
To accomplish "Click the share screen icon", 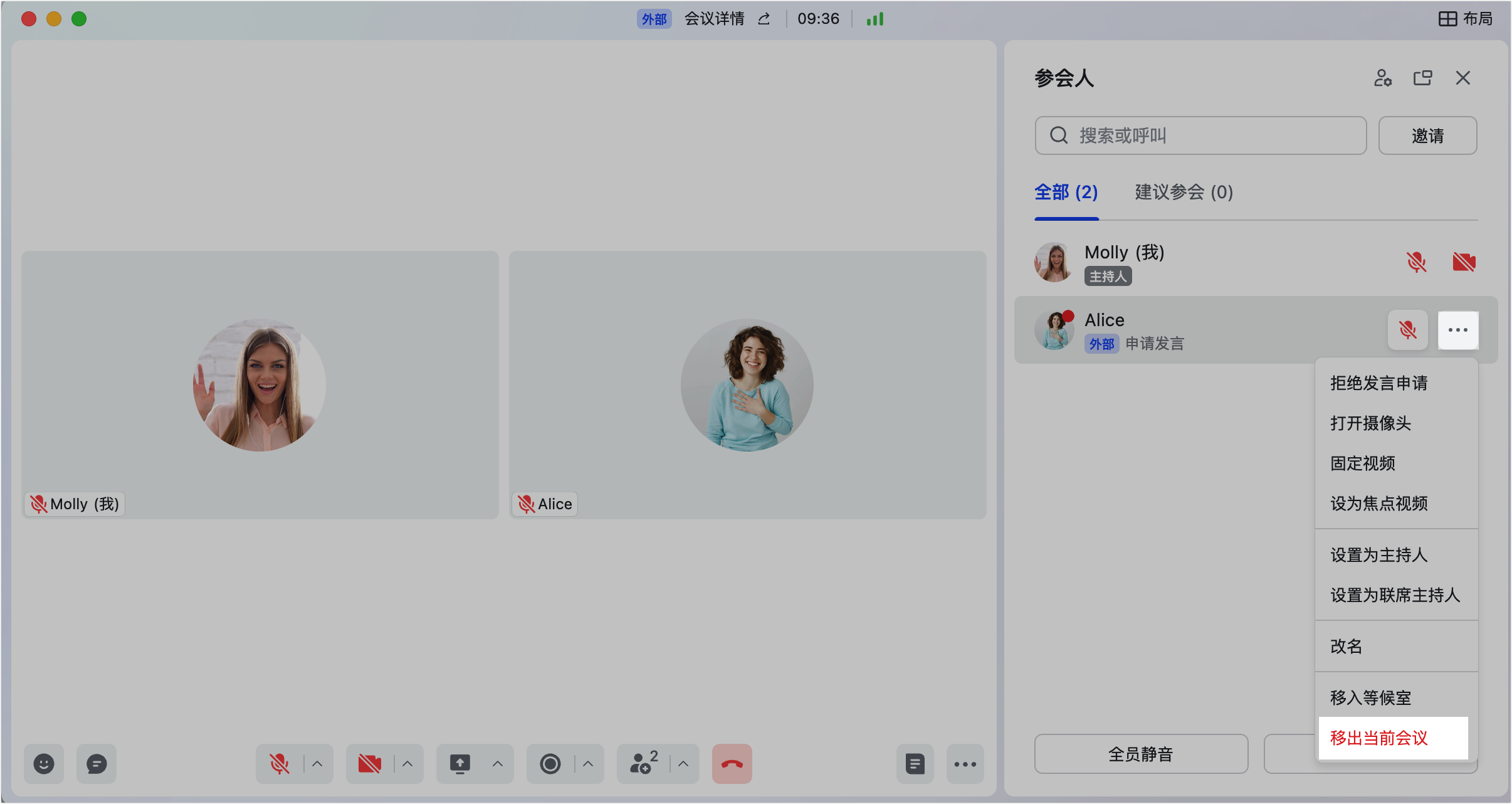I will [x=460, y=764].
